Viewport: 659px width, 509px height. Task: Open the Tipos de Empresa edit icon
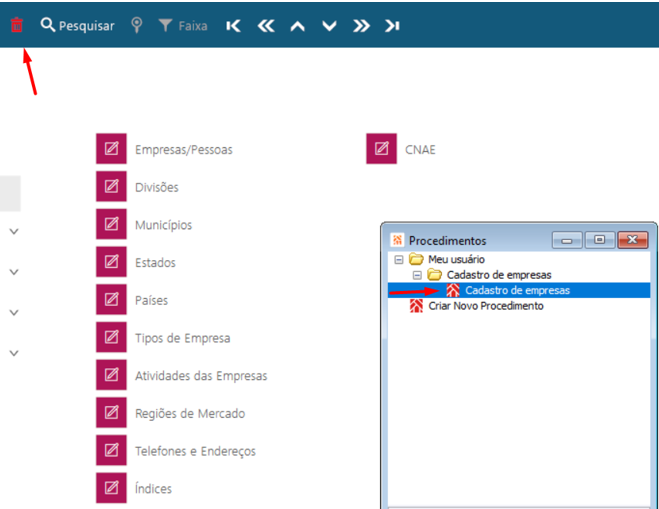point(111,337)
